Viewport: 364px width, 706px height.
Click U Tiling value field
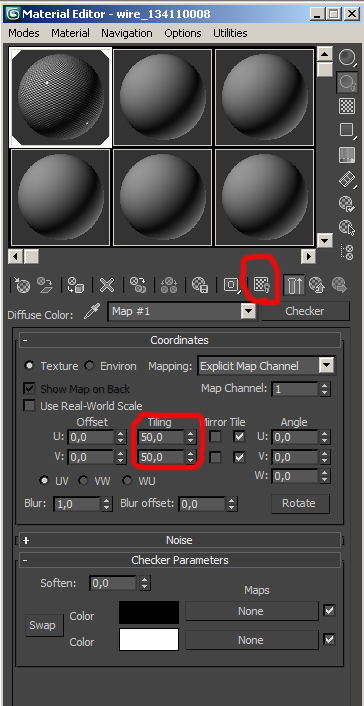(x=162, y=437)
